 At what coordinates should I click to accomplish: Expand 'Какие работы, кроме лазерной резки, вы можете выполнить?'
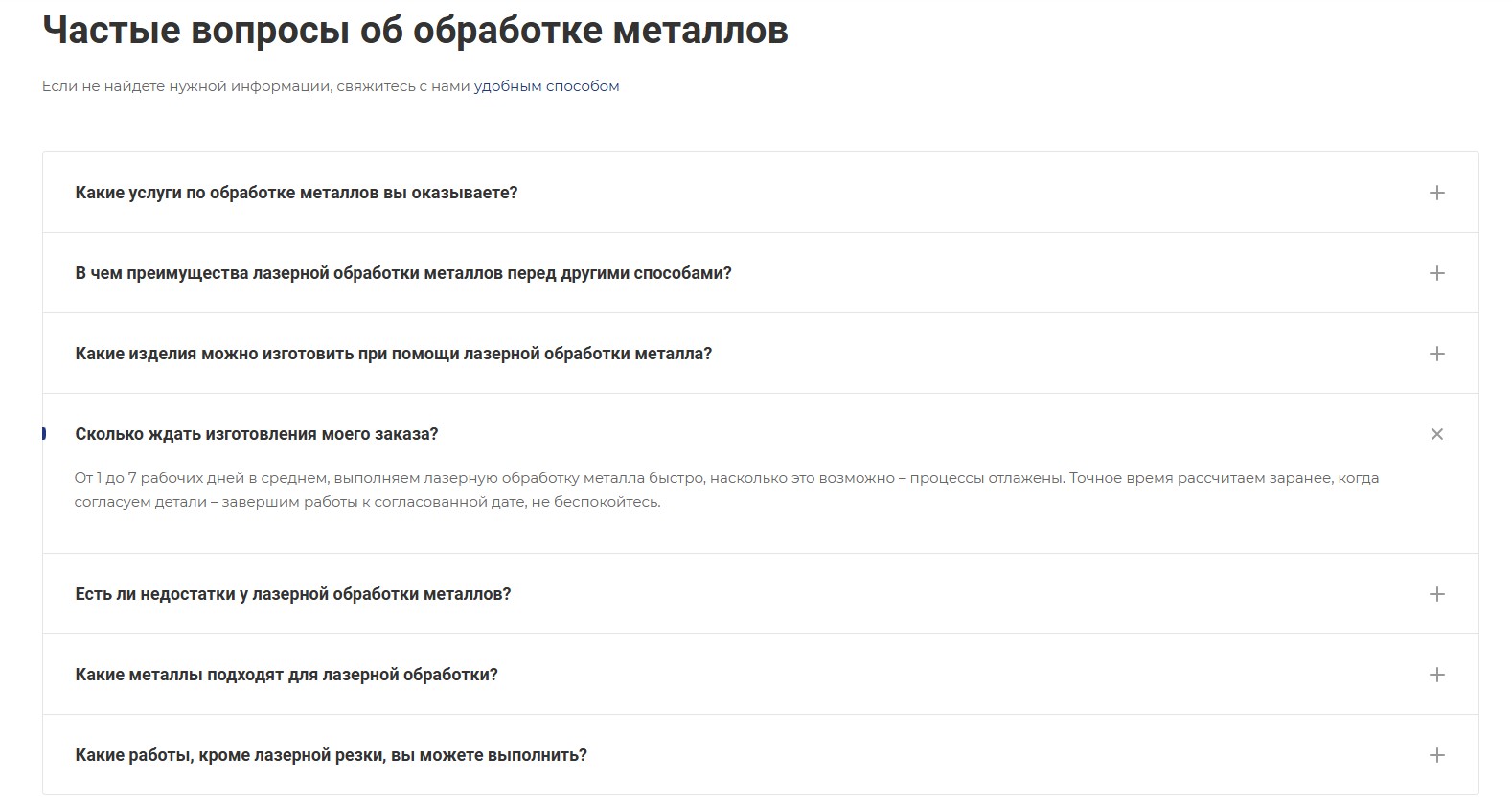pos(331,755)
